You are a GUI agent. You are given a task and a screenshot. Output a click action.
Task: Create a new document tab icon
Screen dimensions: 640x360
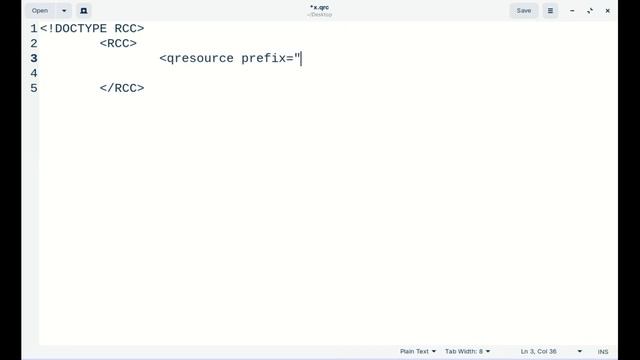pyautogui.click(x=84, y=11)
